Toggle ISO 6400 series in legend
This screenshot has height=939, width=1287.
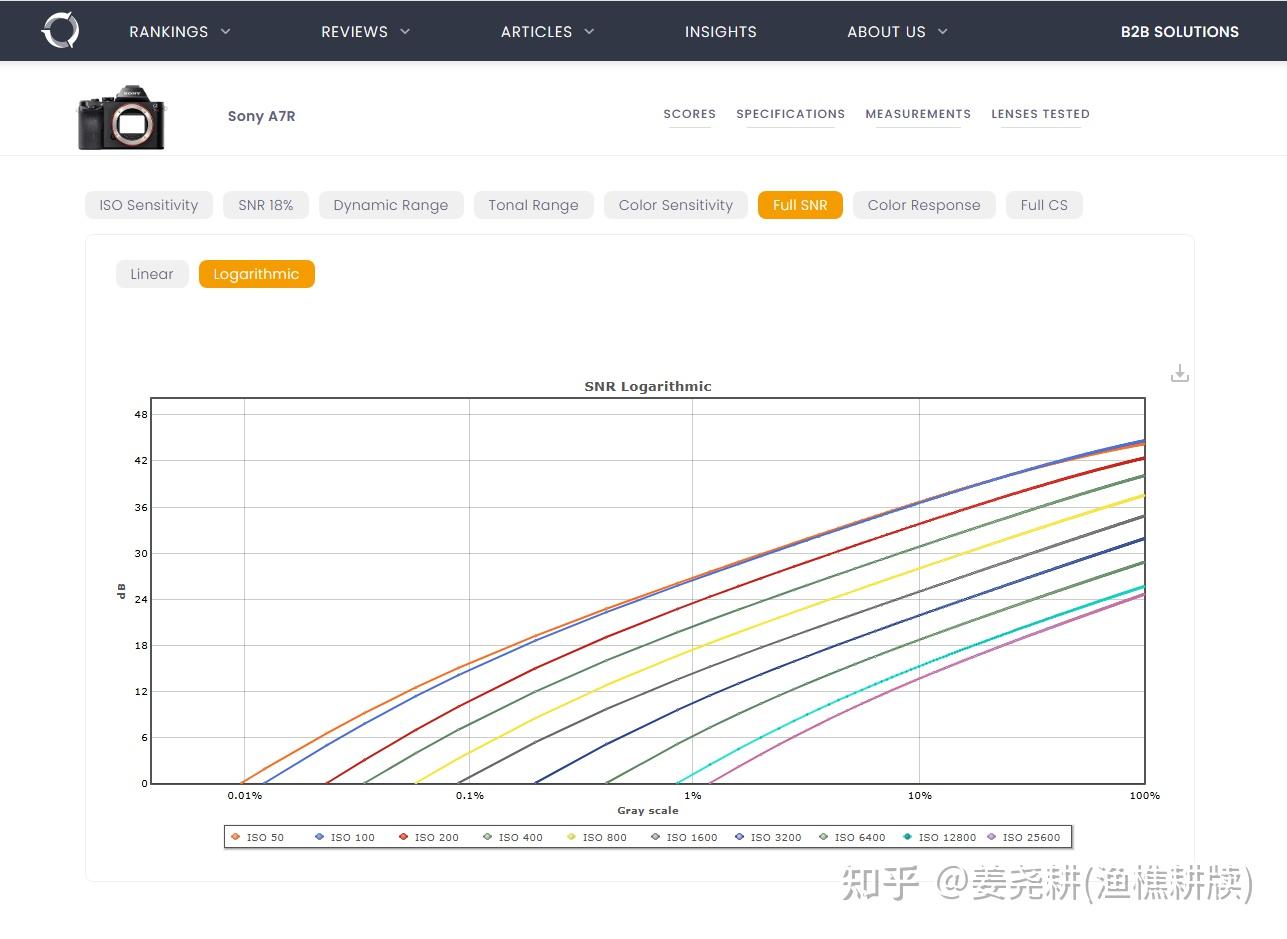click(852, 837)
